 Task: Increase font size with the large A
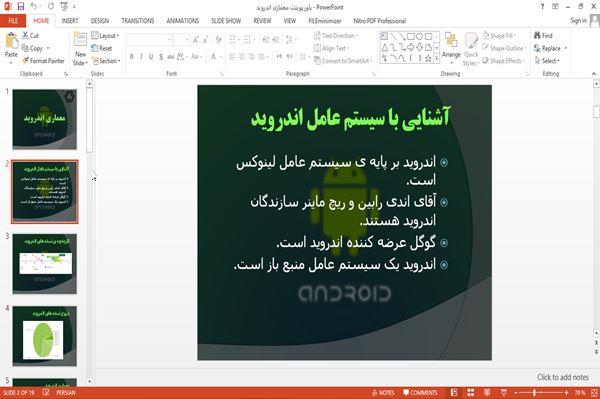point(196,39)
